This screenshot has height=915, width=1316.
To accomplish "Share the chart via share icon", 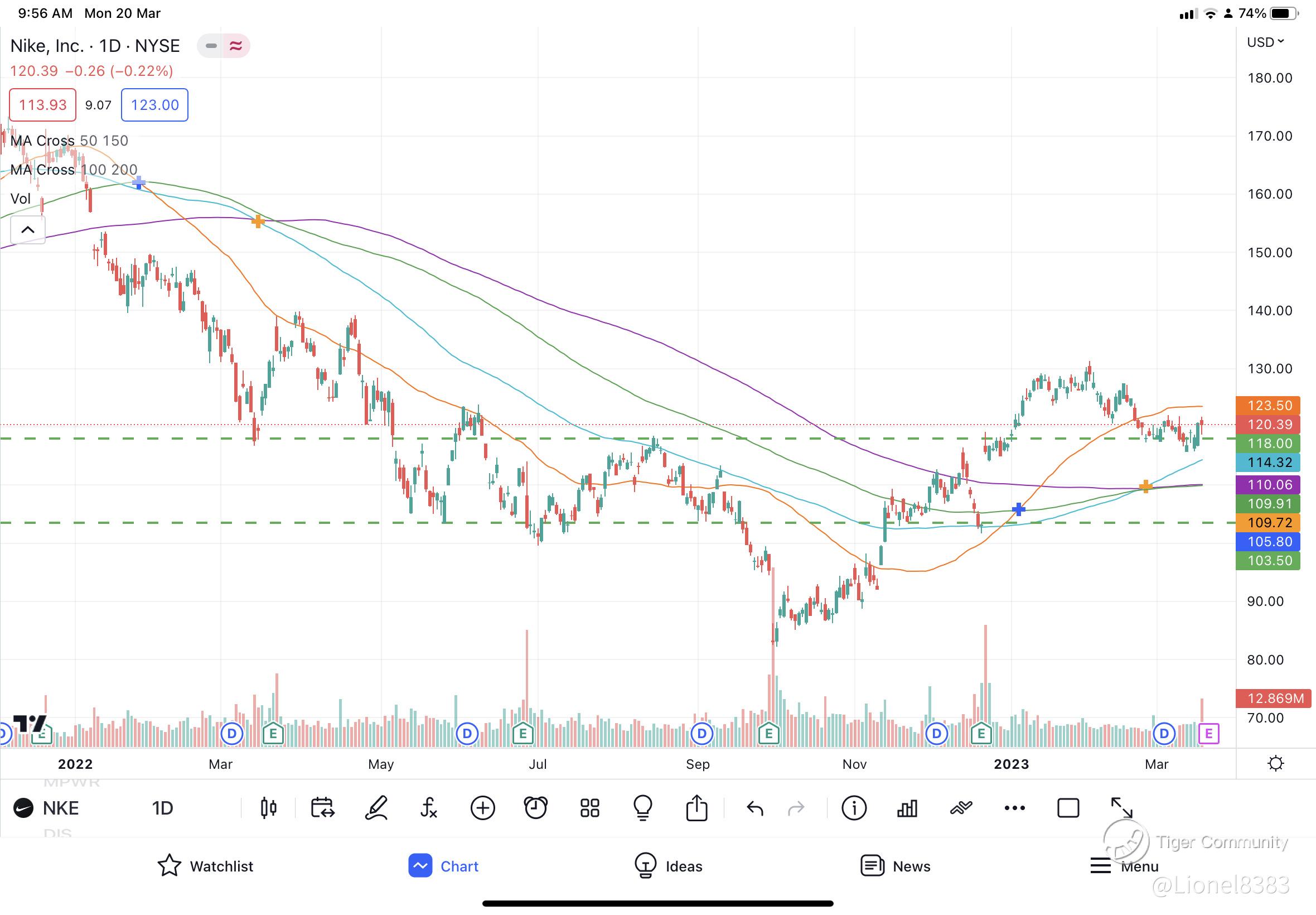I will [696, 808].
